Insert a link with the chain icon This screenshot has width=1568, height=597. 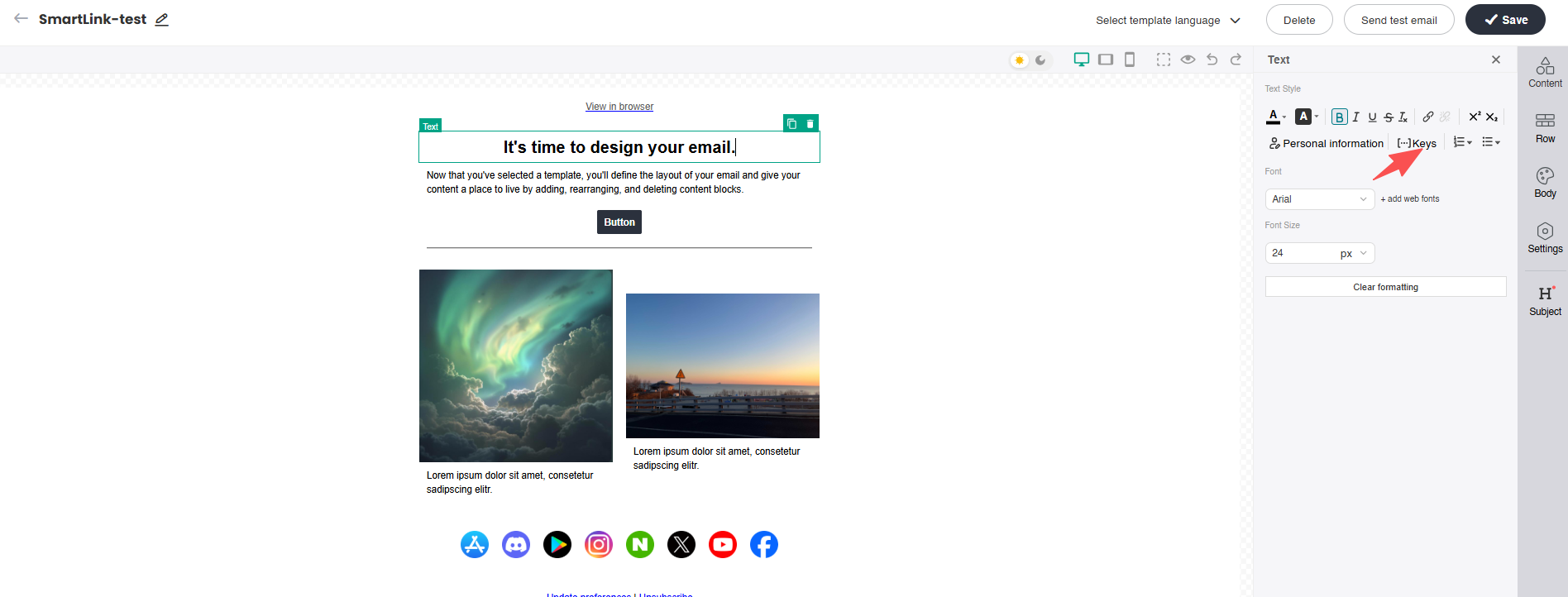pos(1428,117)
